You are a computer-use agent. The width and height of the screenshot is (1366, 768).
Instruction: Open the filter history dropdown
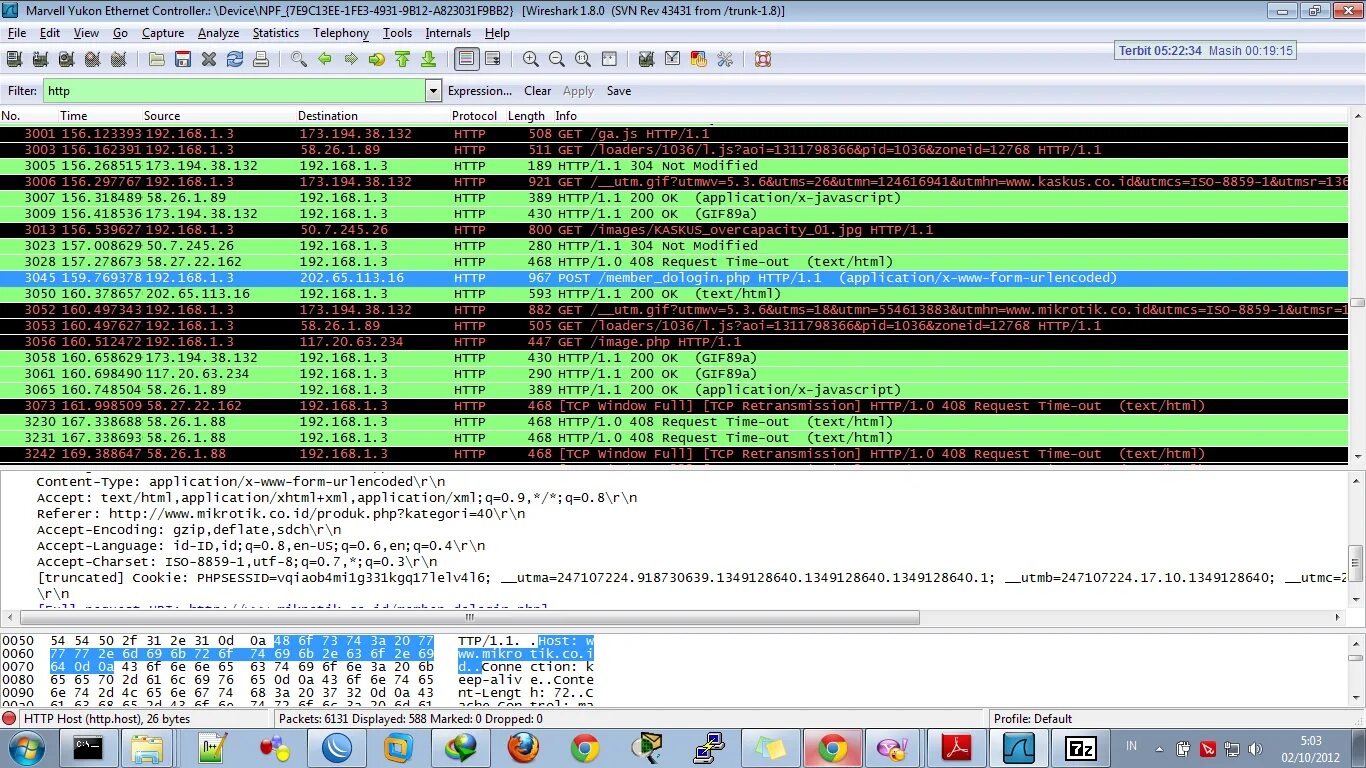(x=432, y=91)
